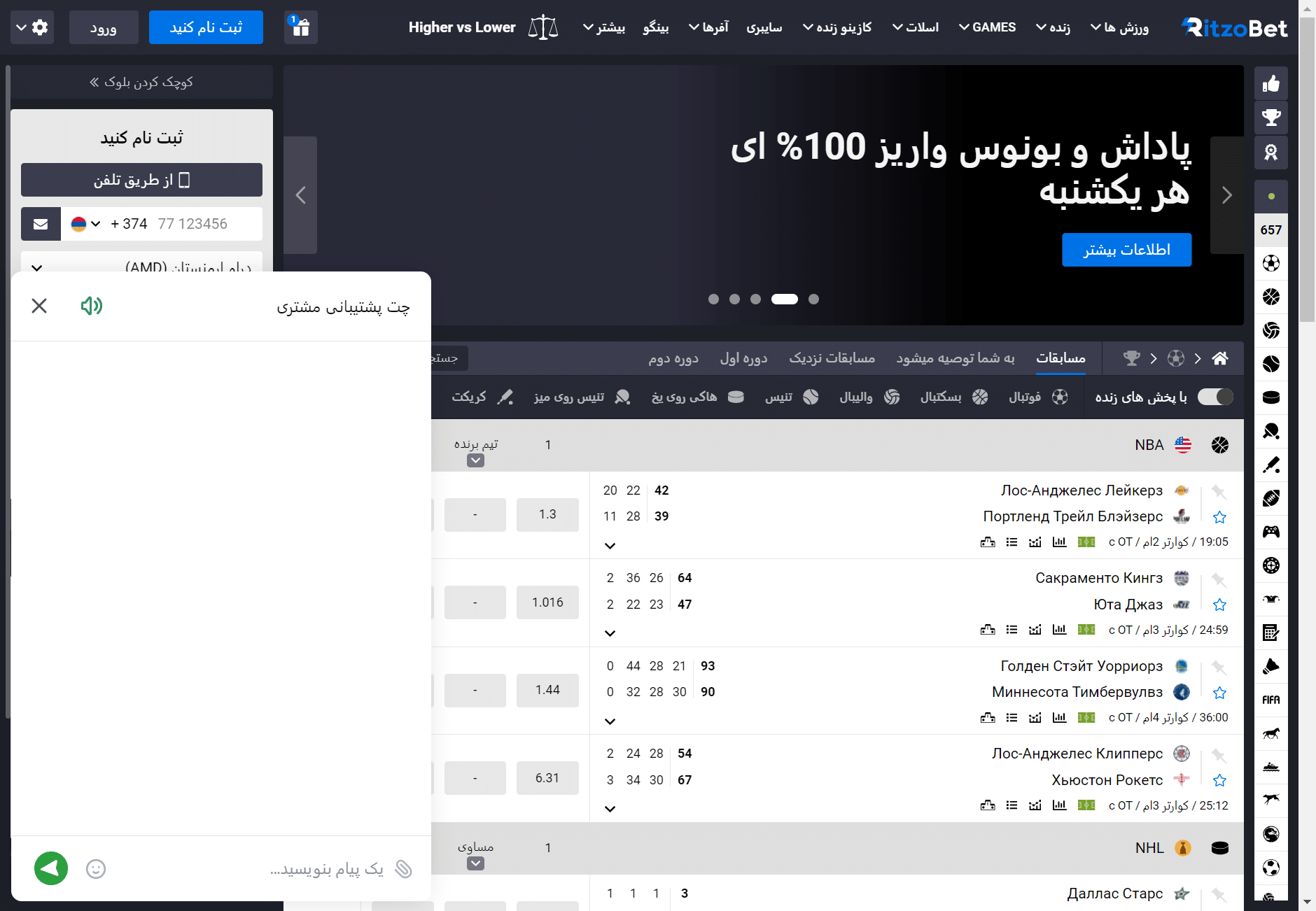Select the از طریق تلفن registration button

pos(141,180)
